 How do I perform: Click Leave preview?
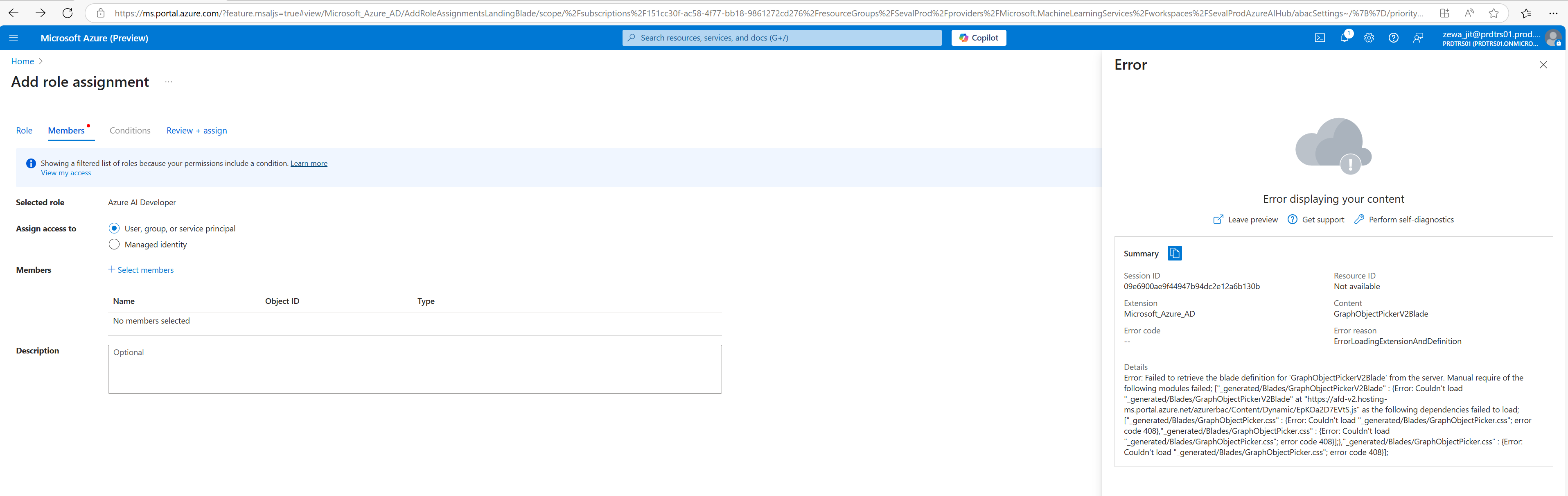pos(1245,220)
